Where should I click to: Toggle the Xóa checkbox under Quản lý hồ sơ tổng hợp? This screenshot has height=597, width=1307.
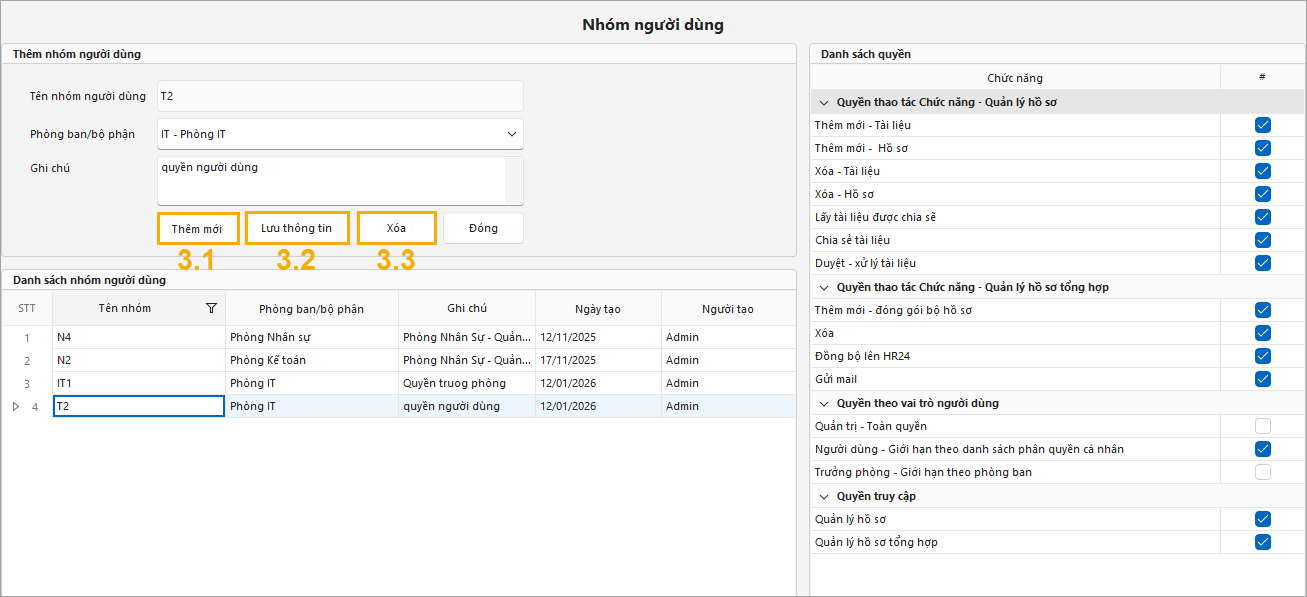pyautogui.click(x=1263, y=333)
